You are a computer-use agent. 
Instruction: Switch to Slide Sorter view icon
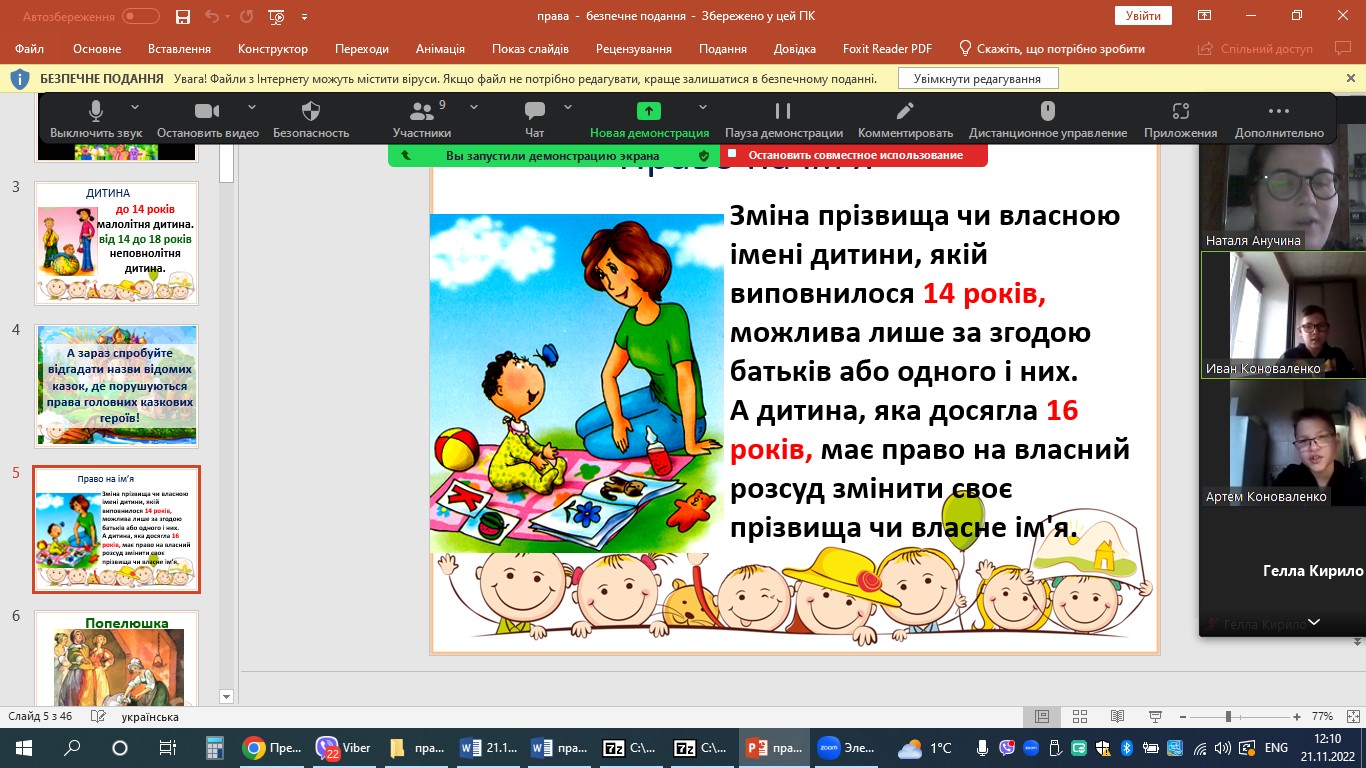[1079, 717]
